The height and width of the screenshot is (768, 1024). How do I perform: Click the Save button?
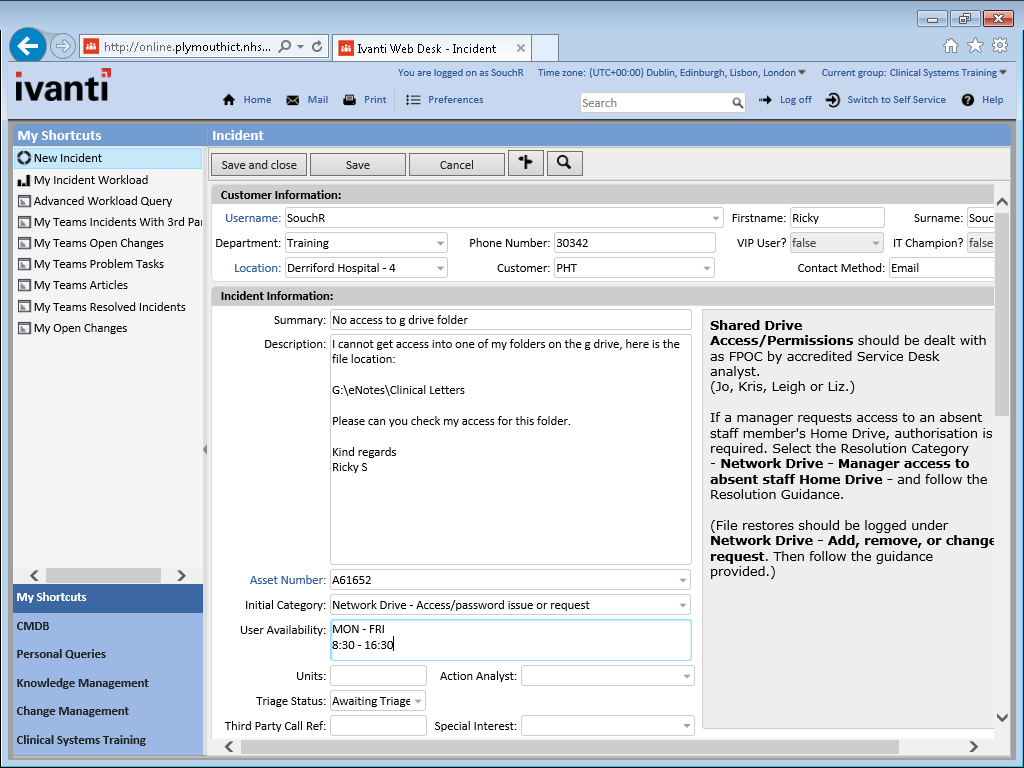(x=358, y=165)
